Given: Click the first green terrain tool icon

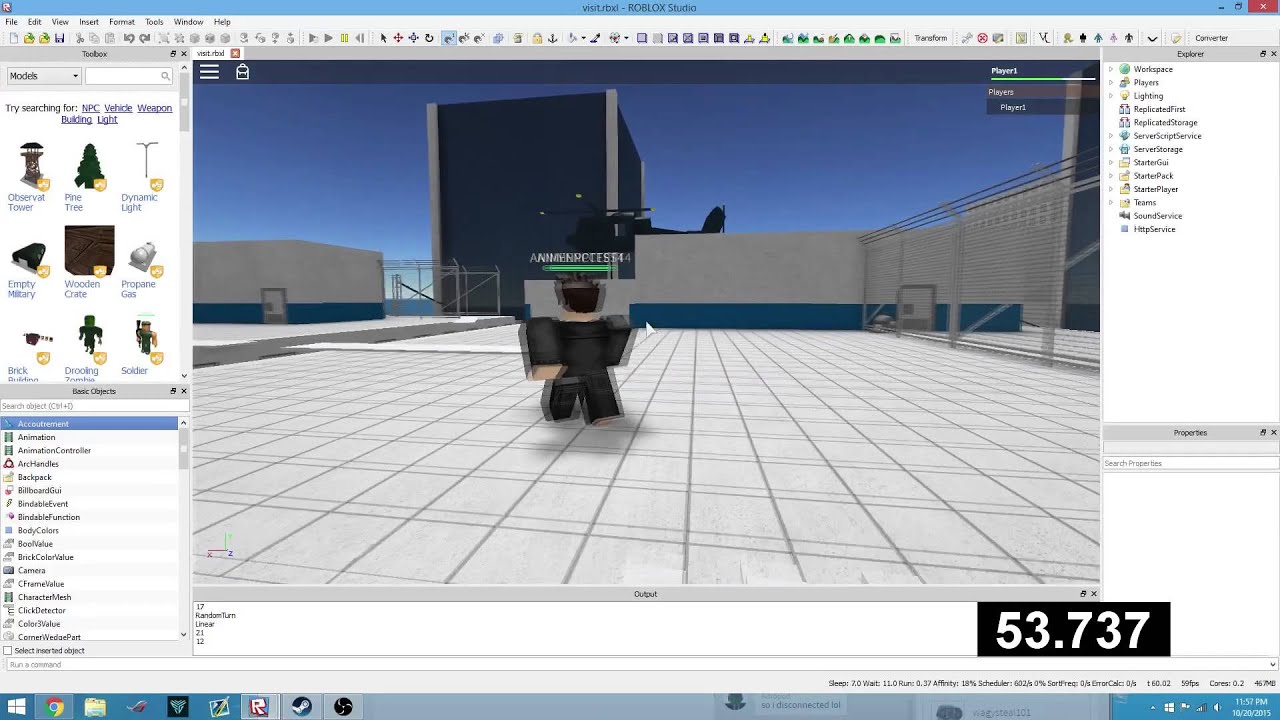Looking at the screenshot, I should click(x=787, y=38).
